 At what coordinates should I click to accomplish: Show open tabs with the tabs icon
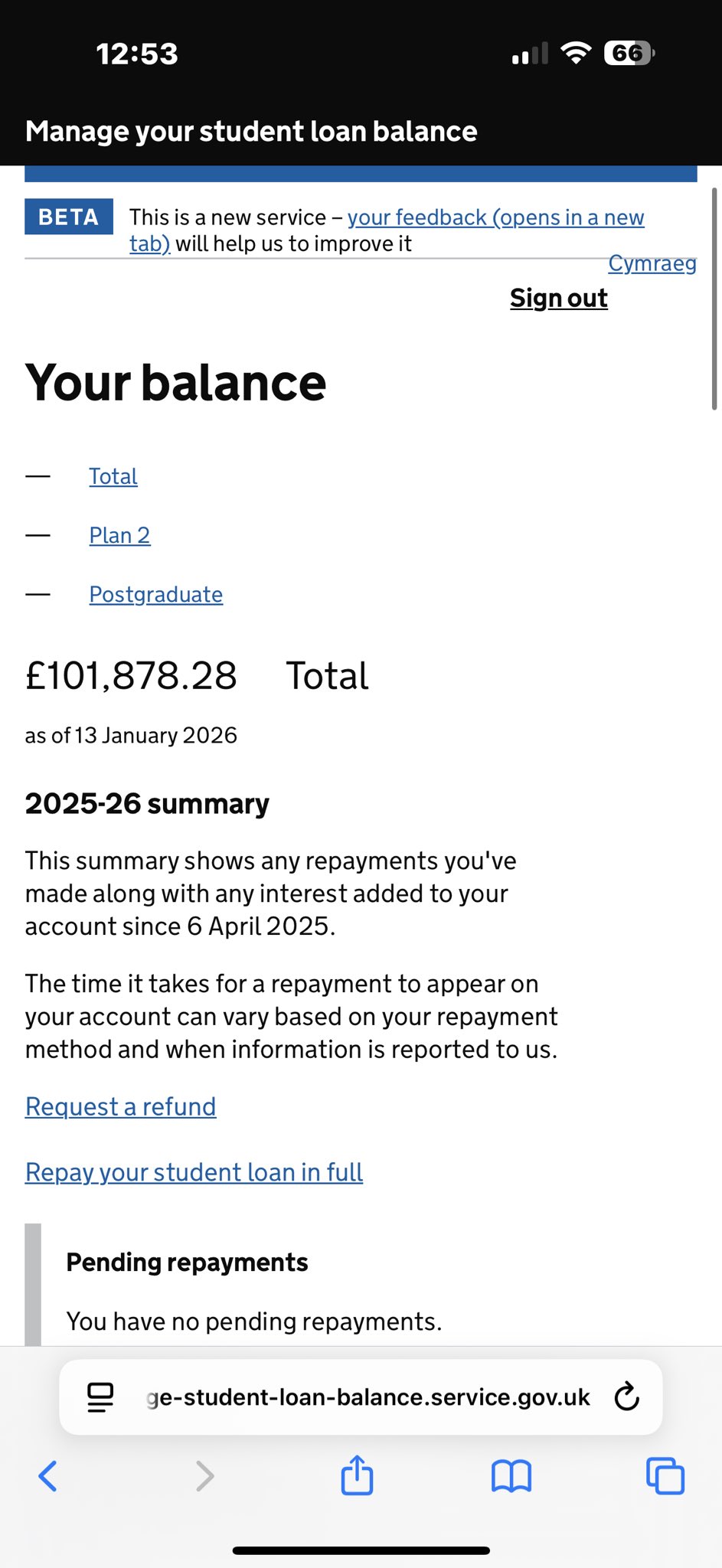coord(665,1475)
